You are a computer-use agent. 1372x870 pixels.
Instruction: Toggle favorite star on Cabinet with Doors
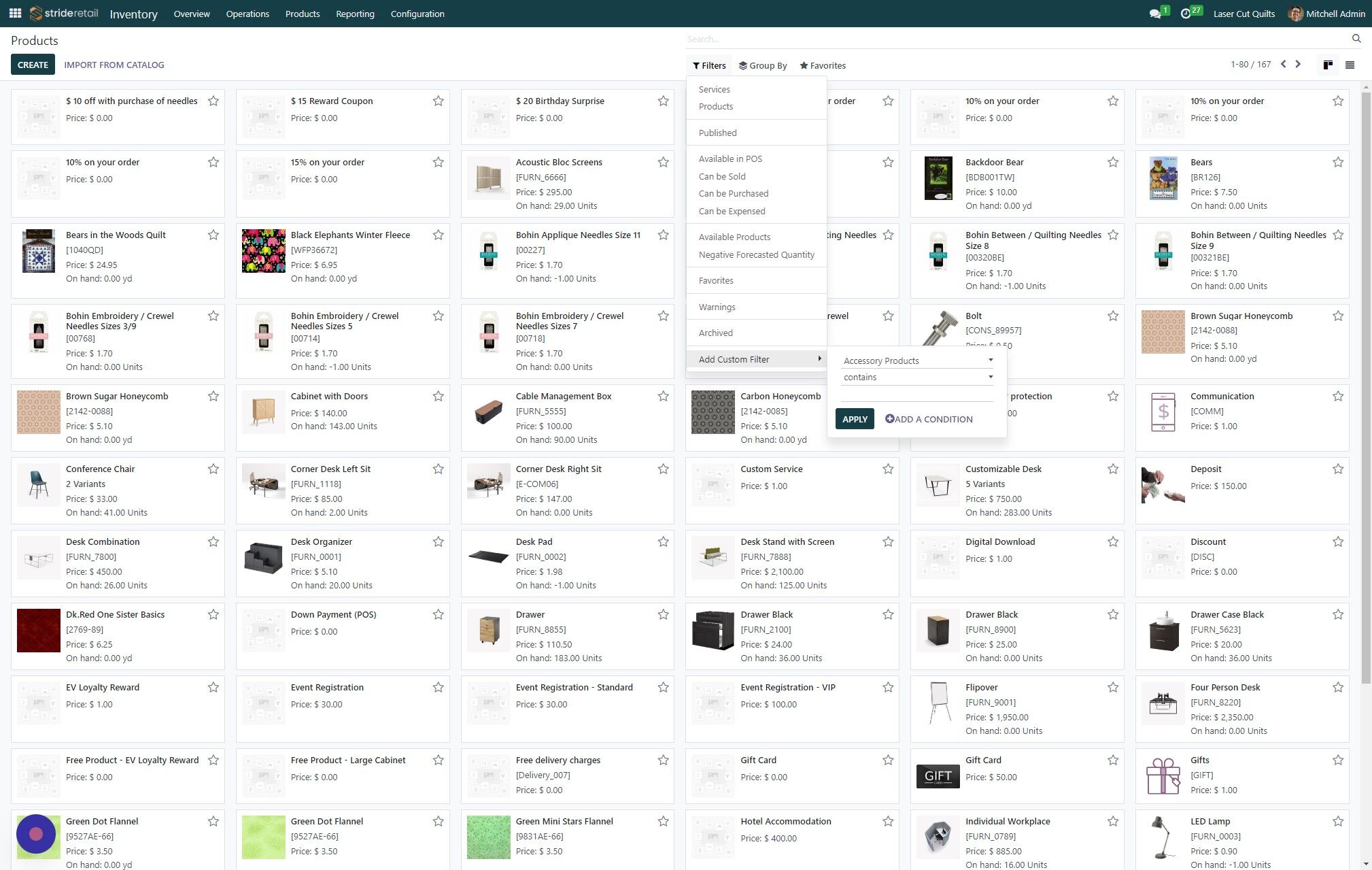tap(438, 396)
